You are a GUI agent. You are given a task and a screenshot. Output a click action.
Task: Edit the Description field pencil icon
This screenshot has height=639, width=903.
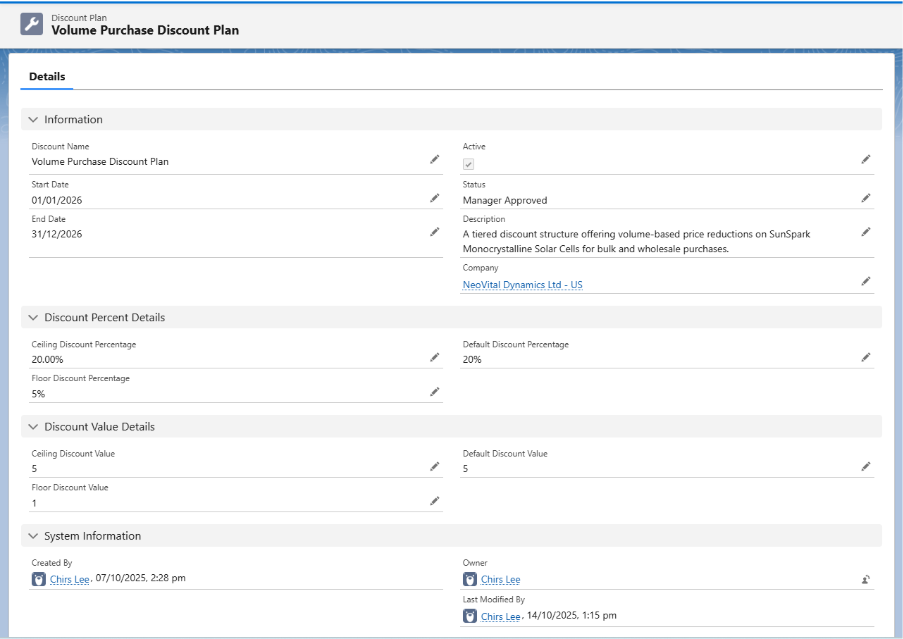865,232
